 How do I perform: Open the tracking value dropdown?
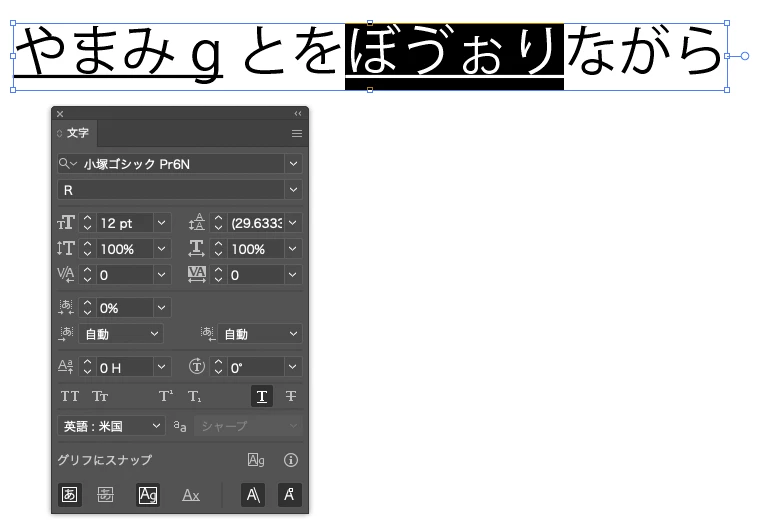point(293,275)
